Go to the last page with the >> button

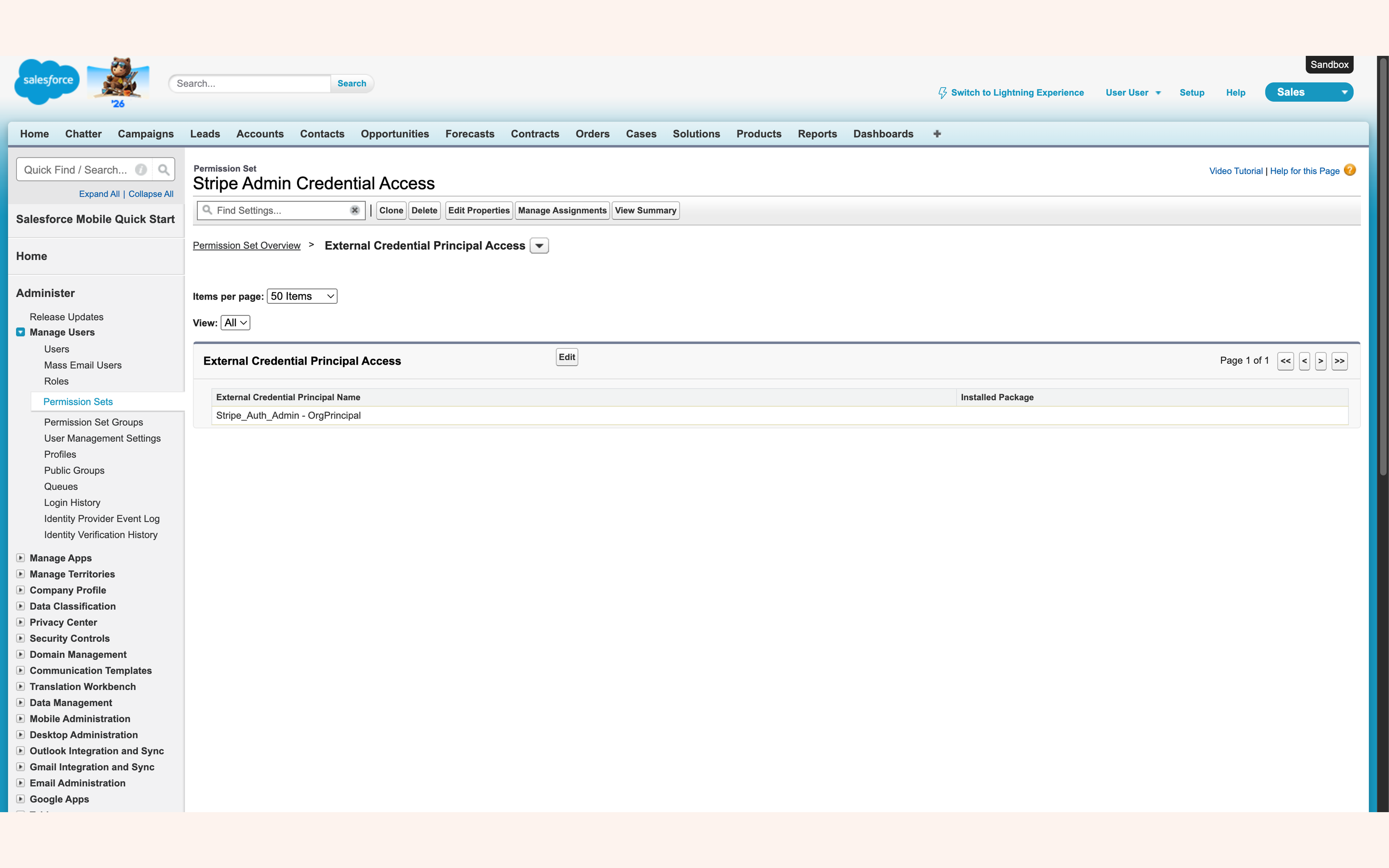[1339, 361]
